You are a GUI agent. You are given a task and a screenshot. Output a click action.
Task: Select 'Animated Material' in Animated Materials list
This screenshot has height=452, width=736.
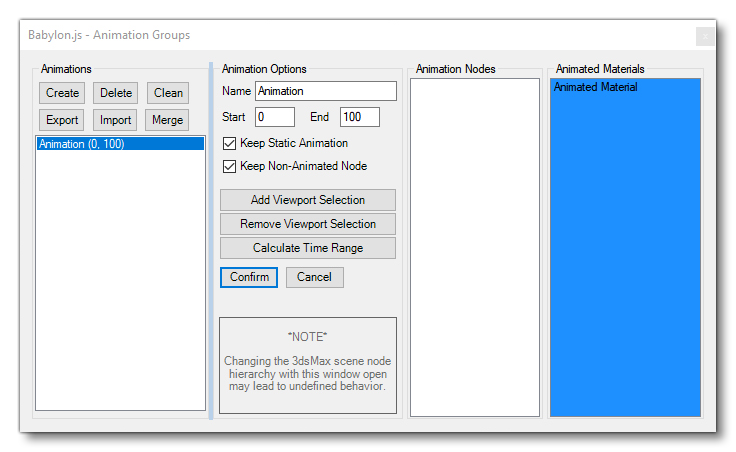(597, 88)
